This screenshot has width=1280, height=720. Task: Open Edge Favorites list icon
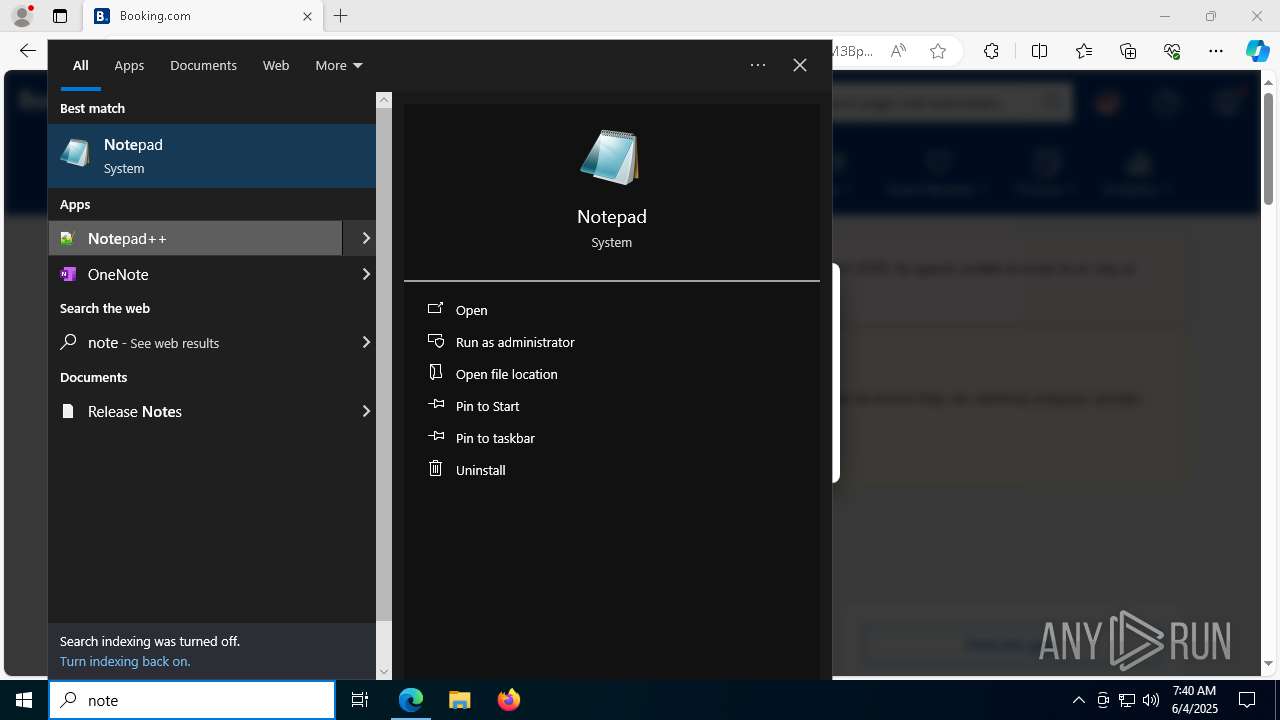click(1084, 51)
